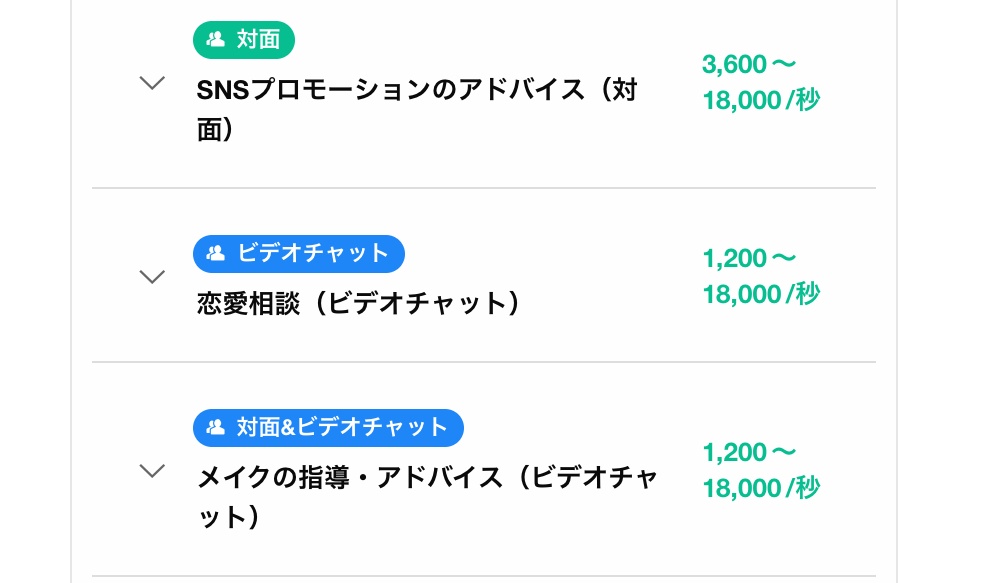Select the 対面&ビデオチャット tag
Viewport: 986px width, 583px height.
point(328,428)
